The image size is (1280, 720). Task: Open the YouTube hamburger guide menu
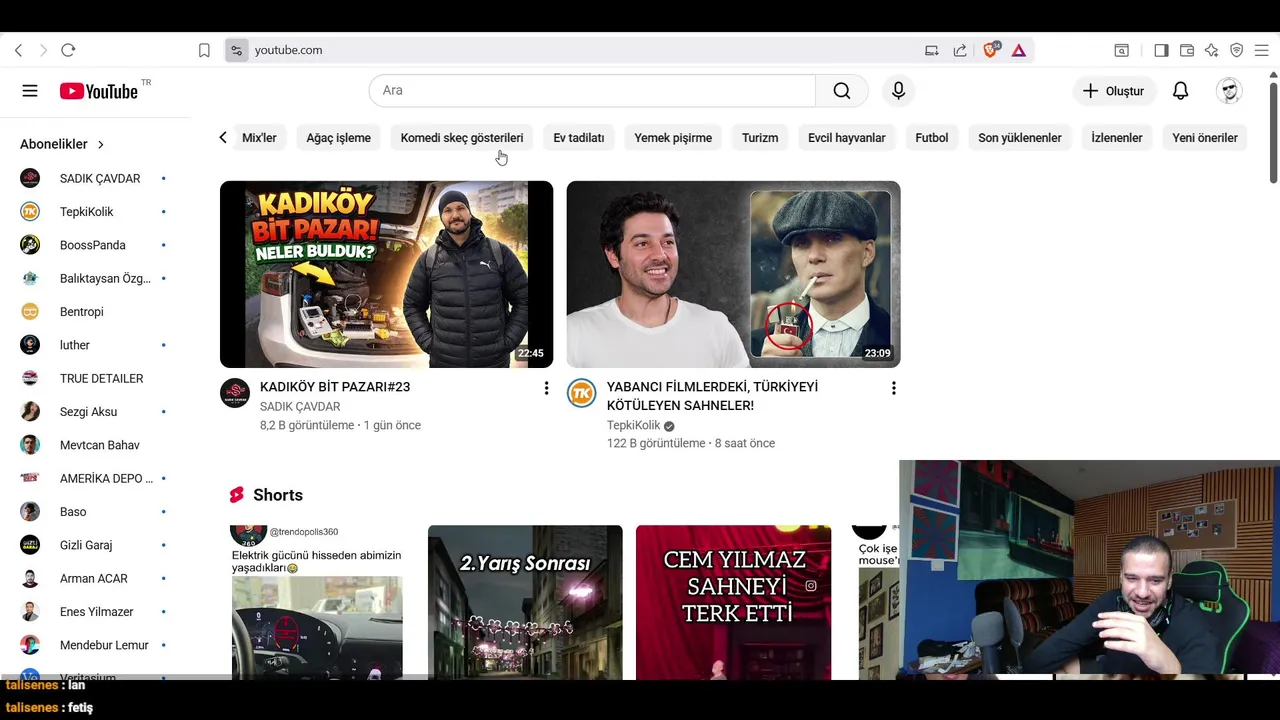[30, 91]
